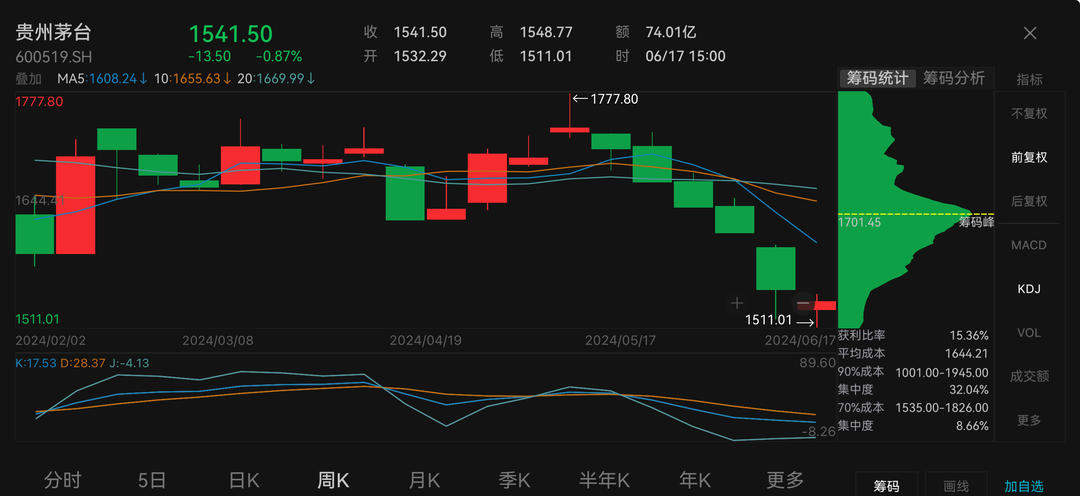The height and width of the screenshot is (496, 1080).
Task: Select the 不复权 adjustment option
Action: (1029, 114)
